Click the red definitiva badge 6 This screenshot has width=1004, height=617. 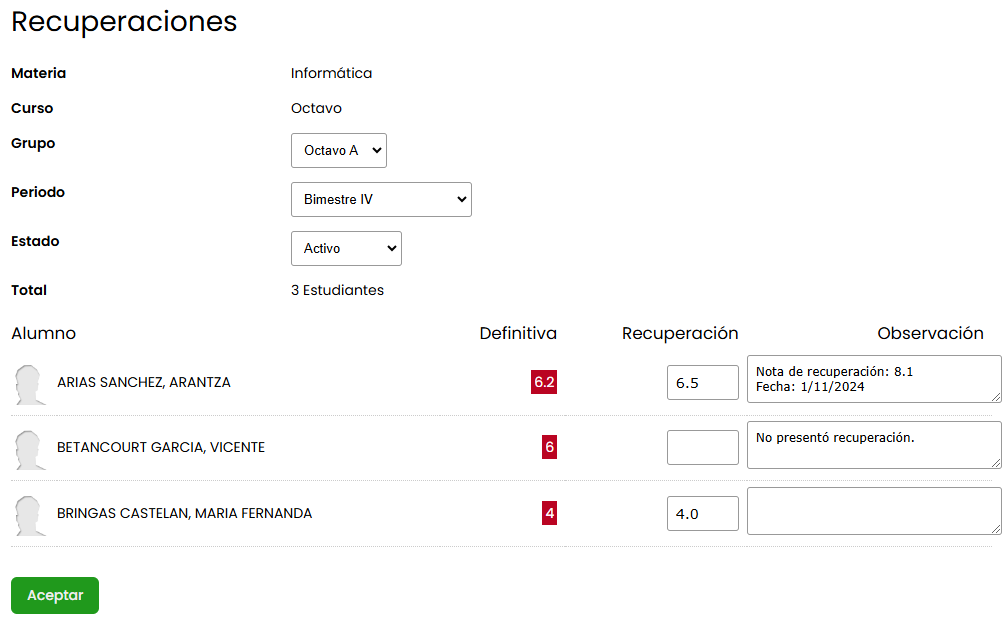549,447
